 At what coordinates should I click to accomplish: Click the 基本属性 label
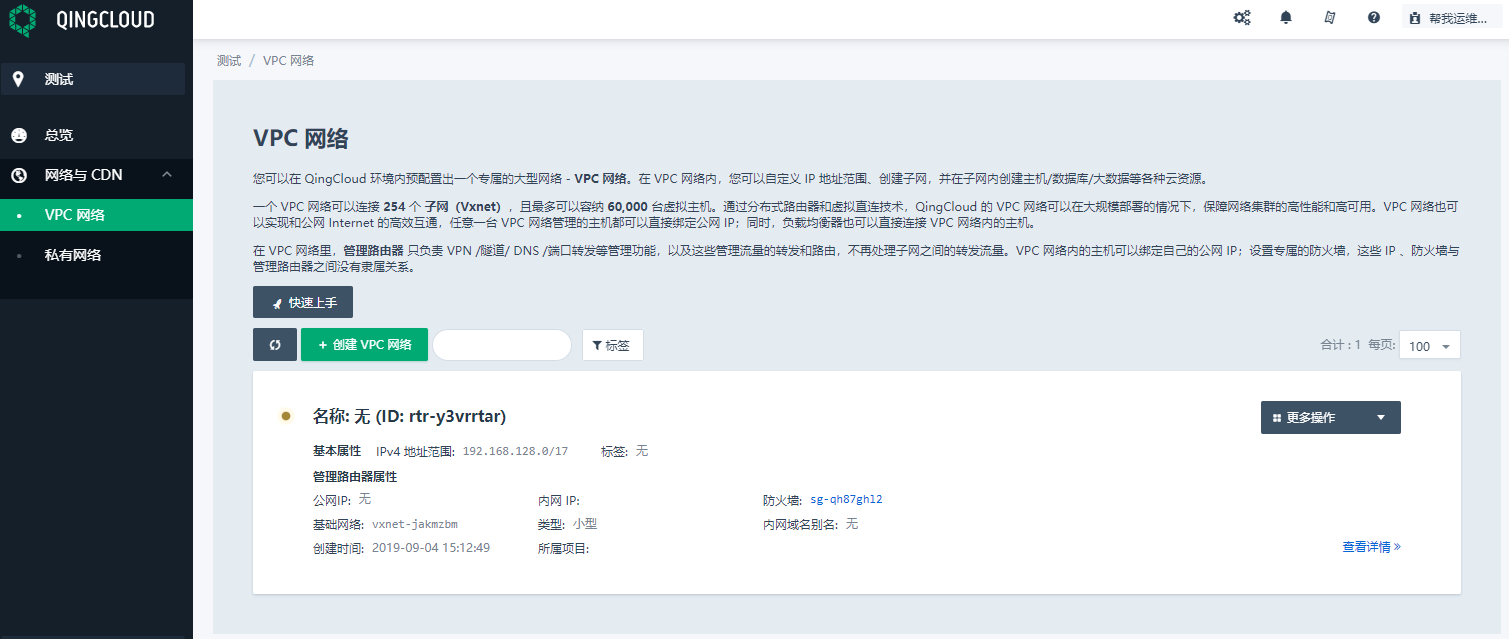(x=337, y=451)
